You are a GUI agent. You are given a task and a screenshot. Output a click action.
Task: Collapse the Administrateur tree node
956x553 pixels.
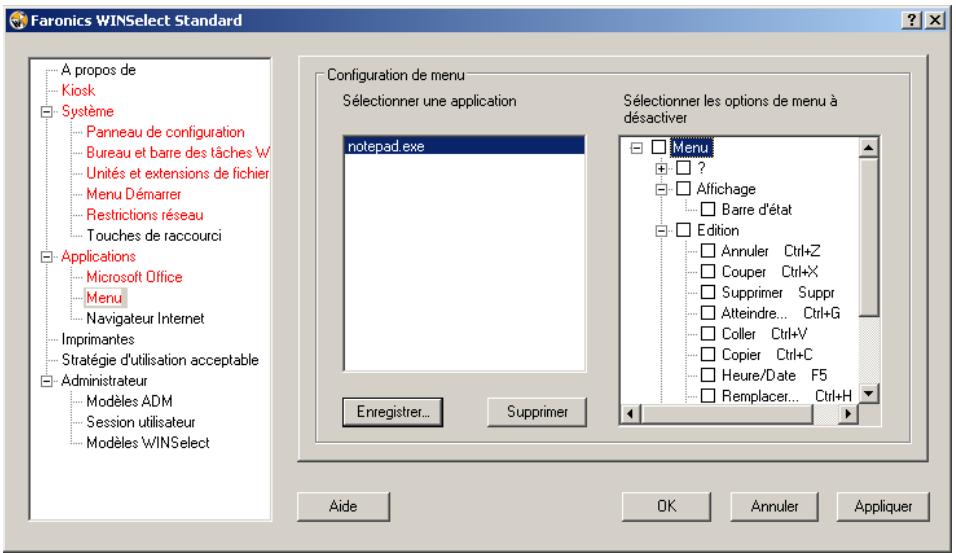pos(46,381)
